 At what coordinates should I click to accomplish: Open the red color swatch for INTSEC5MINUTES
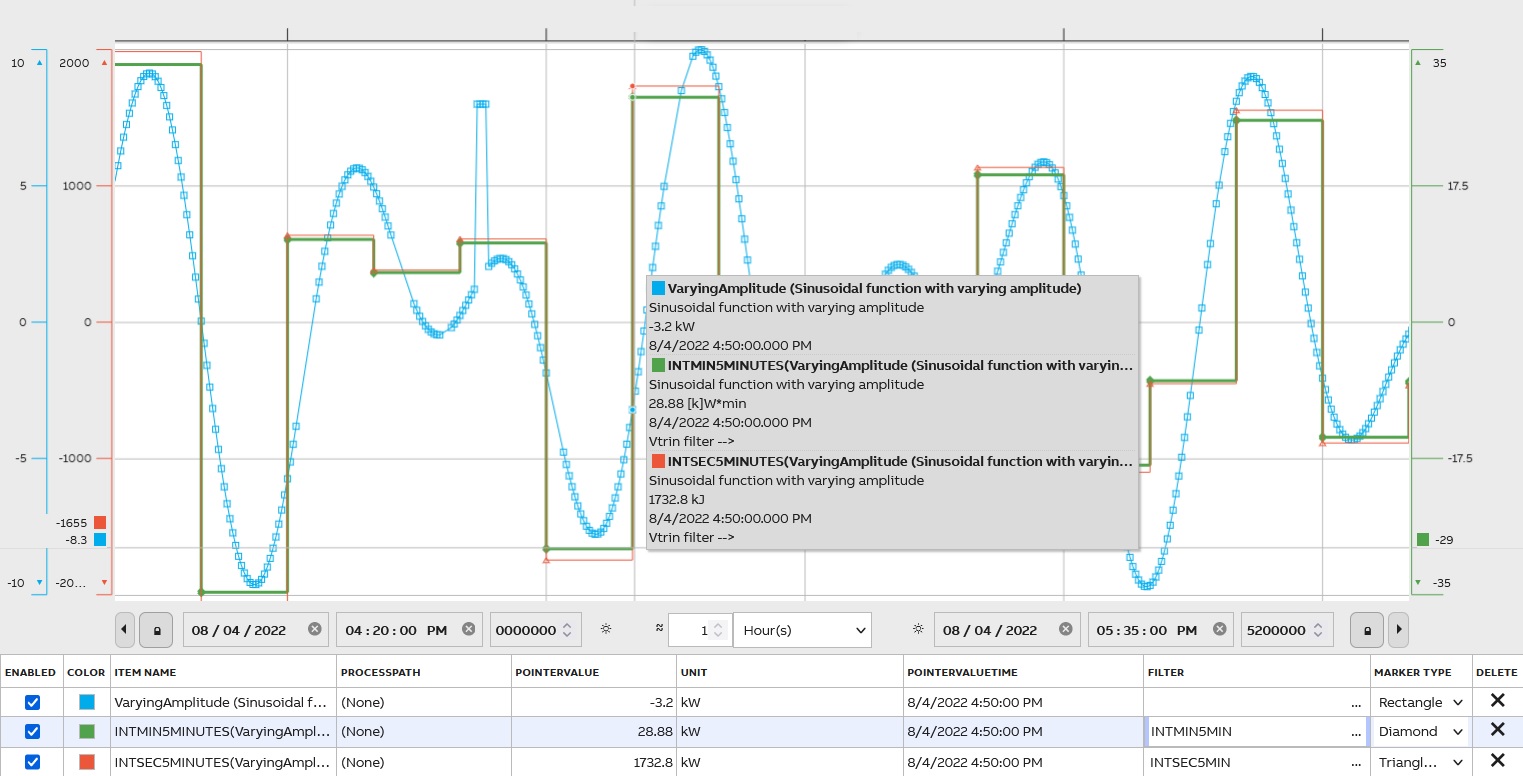click(87, 762)
